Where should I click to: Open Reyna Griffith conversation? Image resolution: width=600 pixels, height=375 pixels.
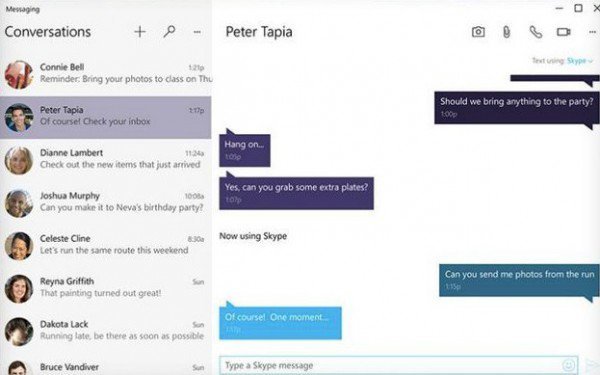tap(106, 289)
